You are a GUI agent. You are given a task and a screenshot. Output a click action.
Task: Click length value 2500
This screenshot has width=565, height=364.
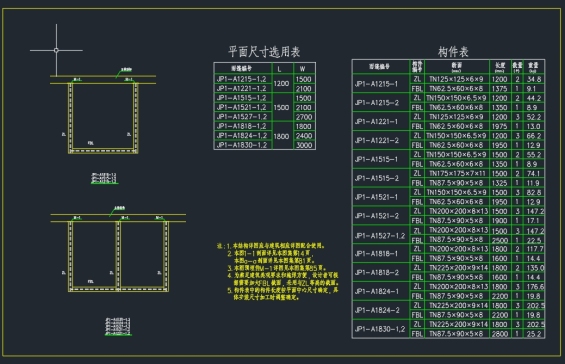pos(499,240)
